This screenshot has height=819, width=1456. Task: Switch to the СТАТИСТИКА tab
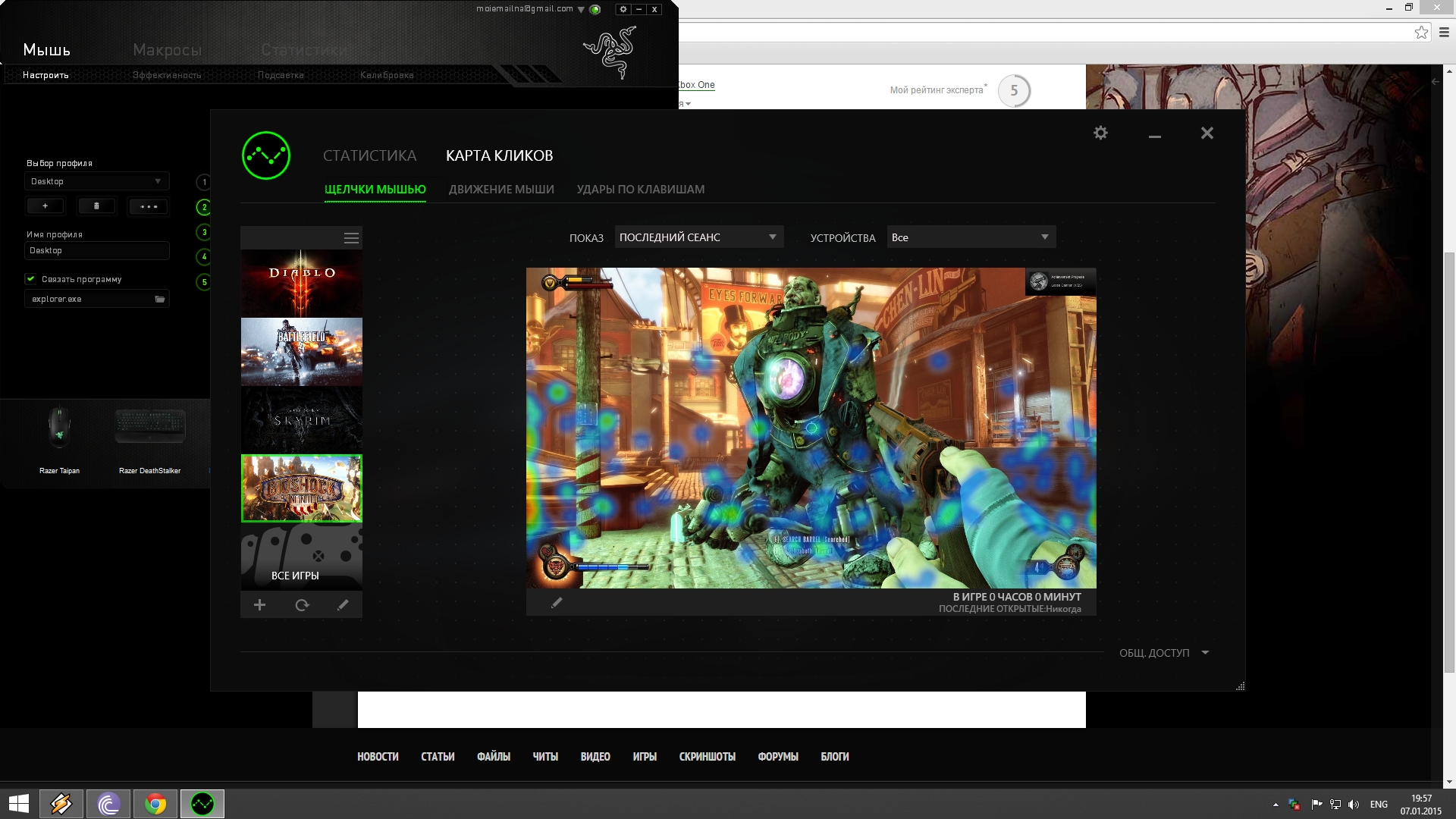369,155
